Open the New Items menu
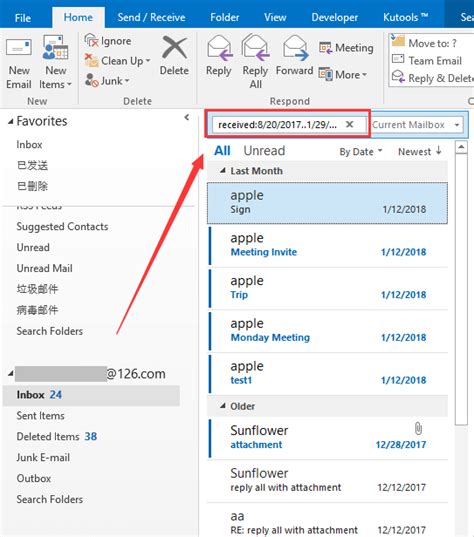Screen dimensions: 474x537 pyautogui.click(x=55, y=63)
